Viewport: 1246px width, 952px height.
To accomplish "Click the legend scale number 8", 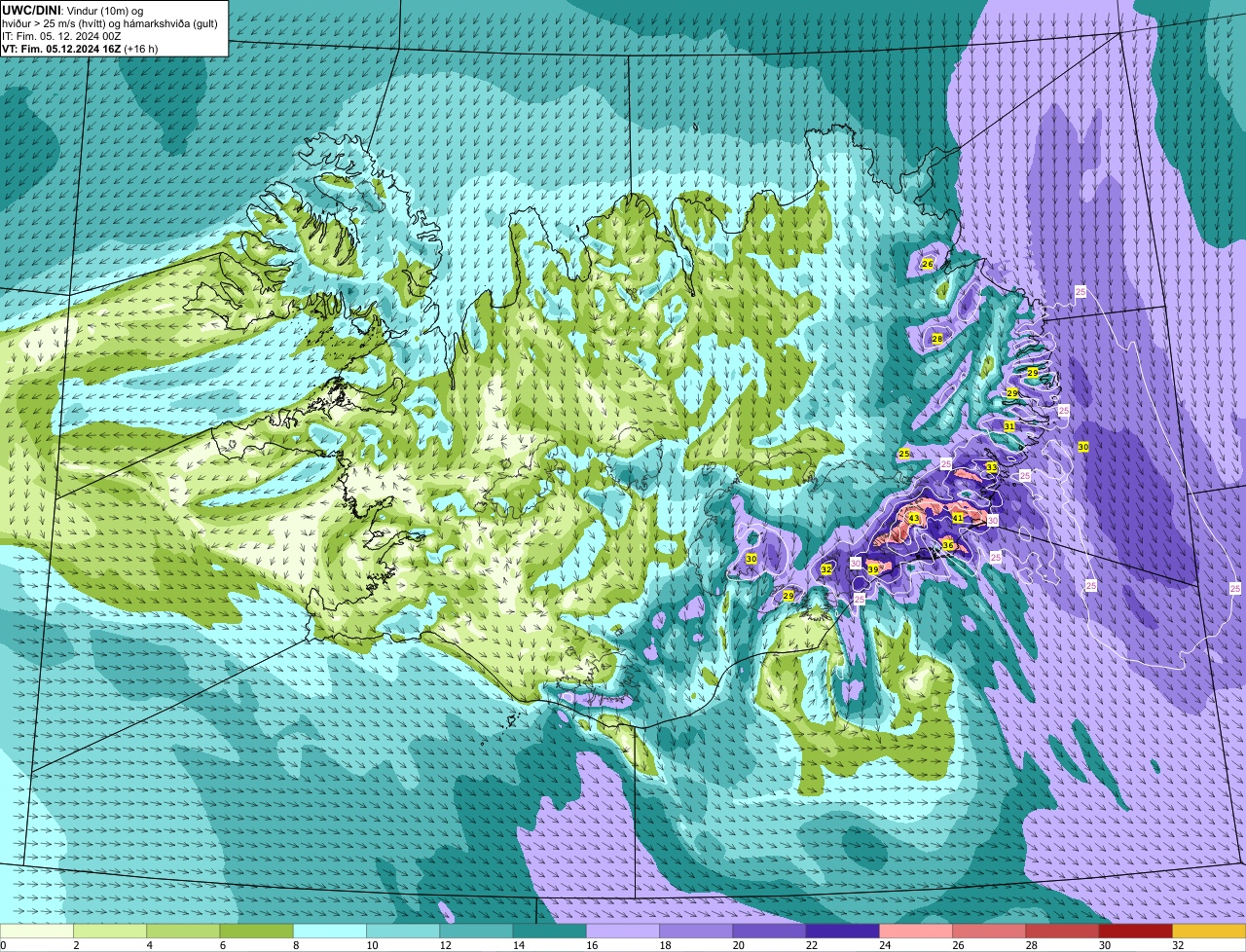I will [x=294, y=945].
